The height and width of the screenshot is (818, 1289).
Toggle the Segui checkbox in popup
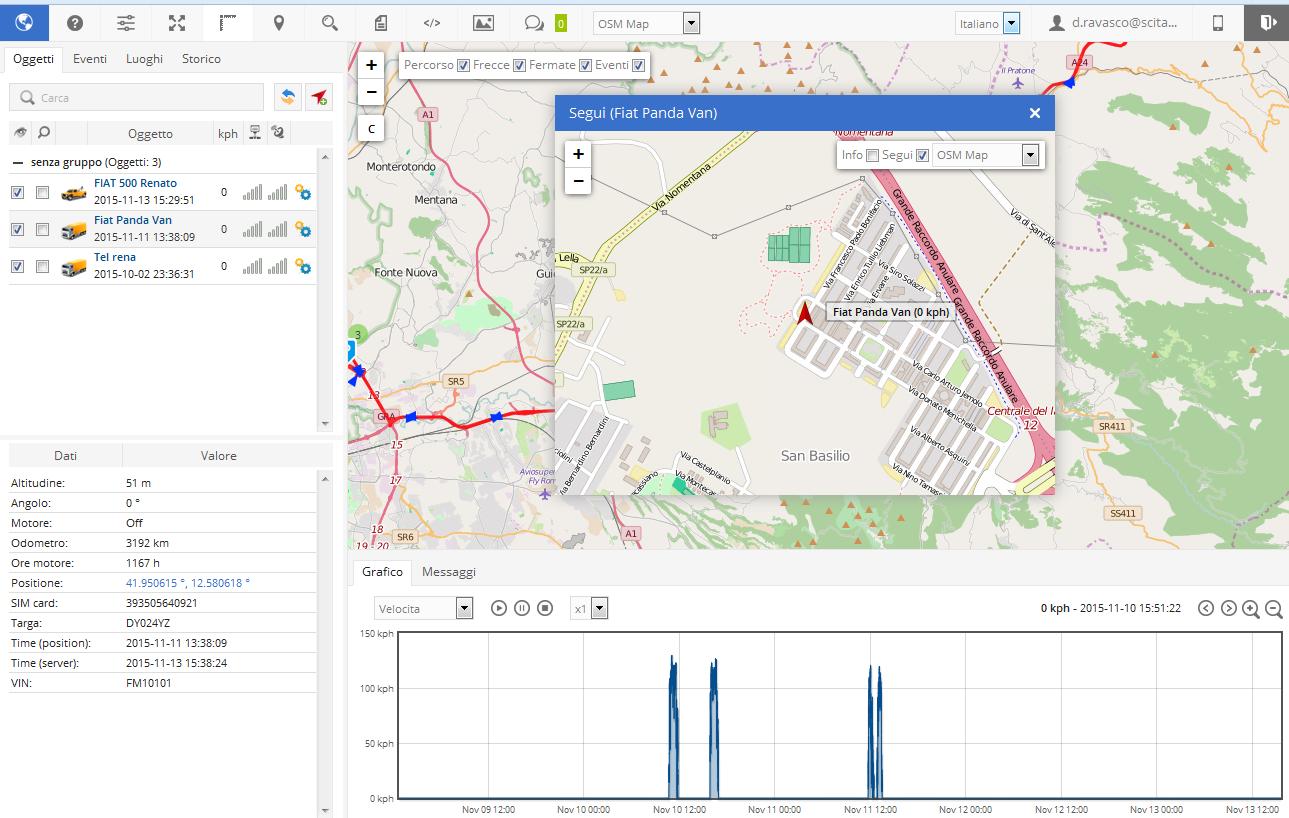tap(922, 155)
